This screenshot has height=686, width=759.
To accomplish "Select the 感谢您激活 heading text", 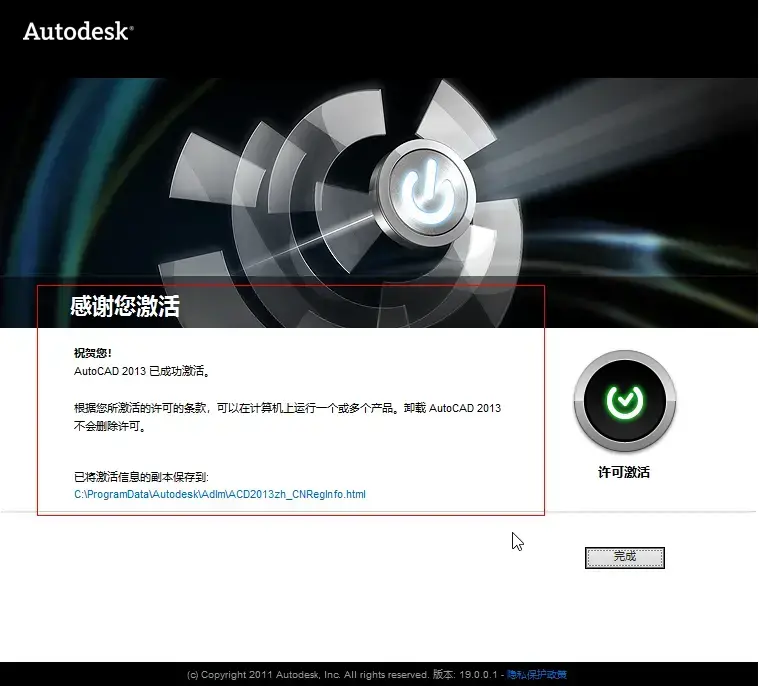I will pos(125,306).
